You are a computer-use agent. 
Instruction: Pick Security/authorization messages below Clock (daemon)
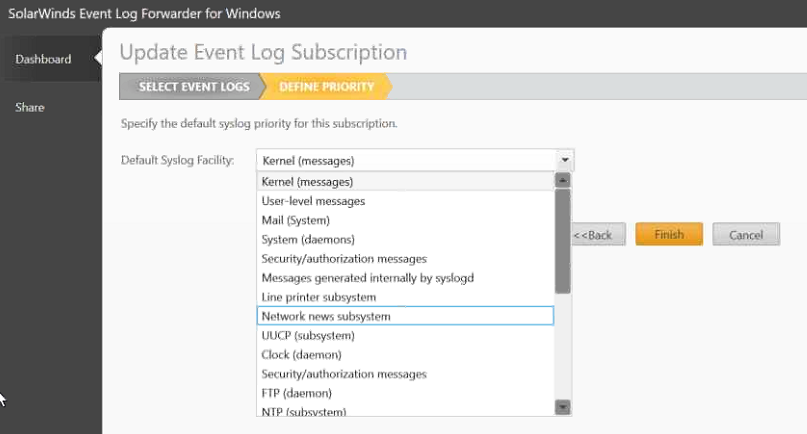pos(406,374)
